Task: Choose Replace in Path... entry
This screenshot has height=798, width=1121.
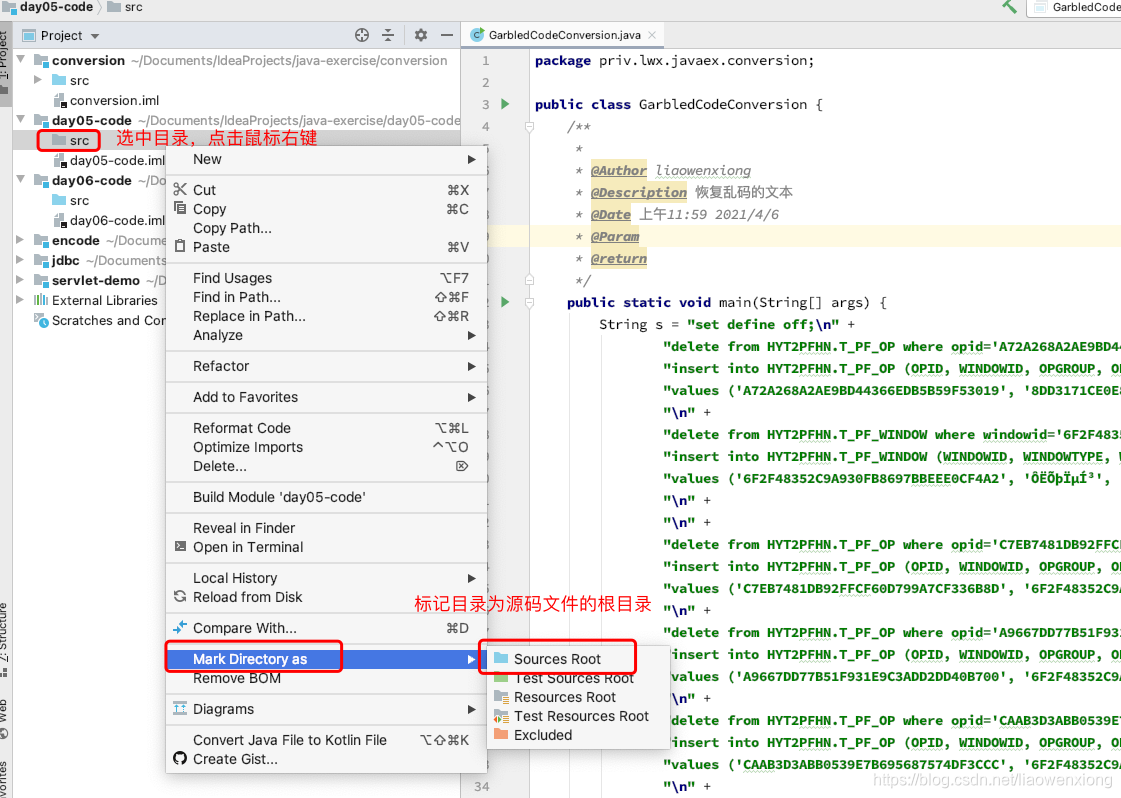Action: pos(326,316)
